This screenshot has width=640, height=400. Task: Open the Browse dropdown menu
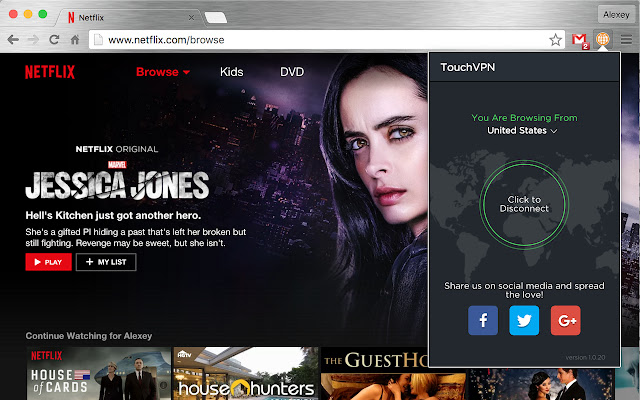tap(162, 72)
